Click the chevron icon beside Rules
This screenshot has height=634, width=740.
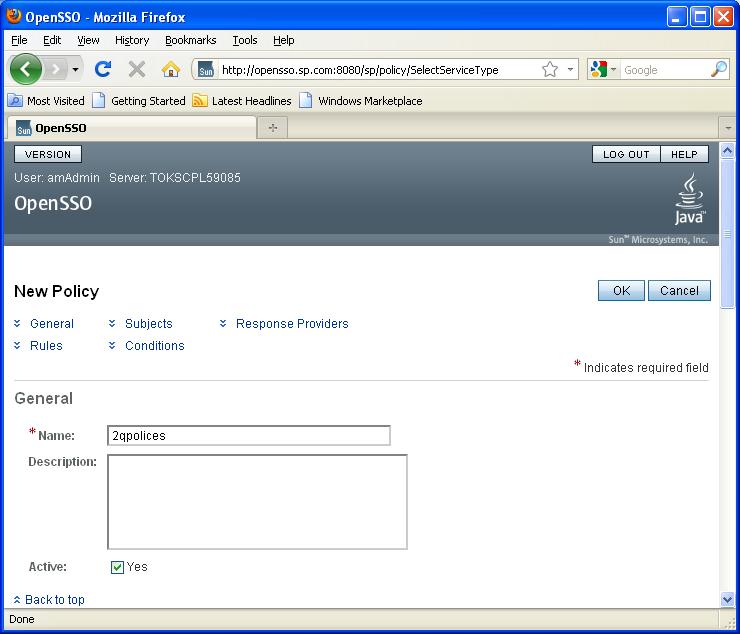tap(17, 345)
